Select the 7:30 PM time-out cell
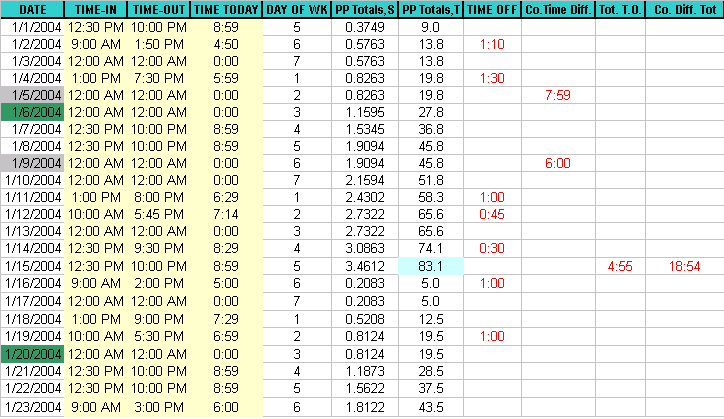The width and height of the screenshot is (724, 419). click(159, 78)
